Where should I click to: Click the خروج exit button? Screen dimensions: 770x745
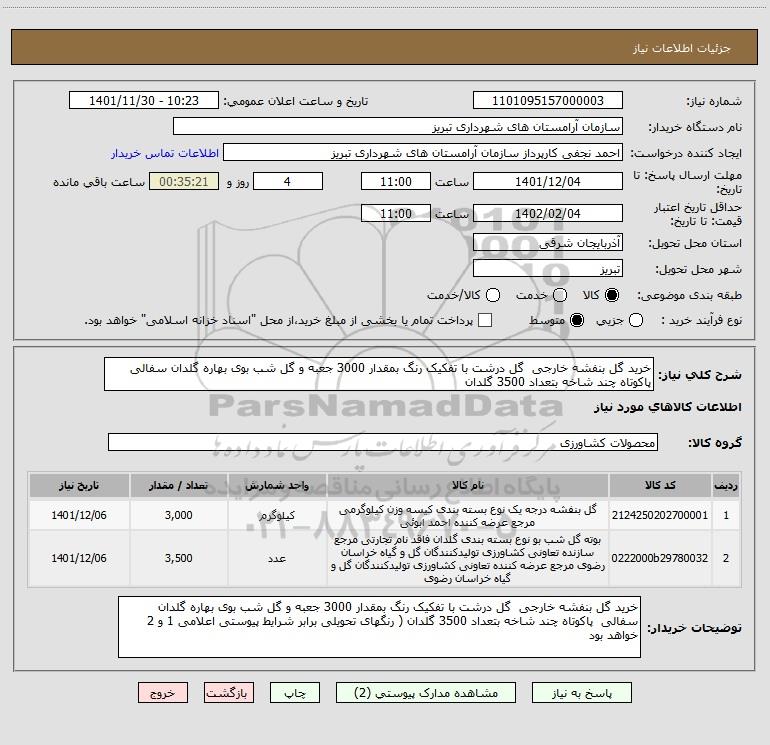[163, 692]
